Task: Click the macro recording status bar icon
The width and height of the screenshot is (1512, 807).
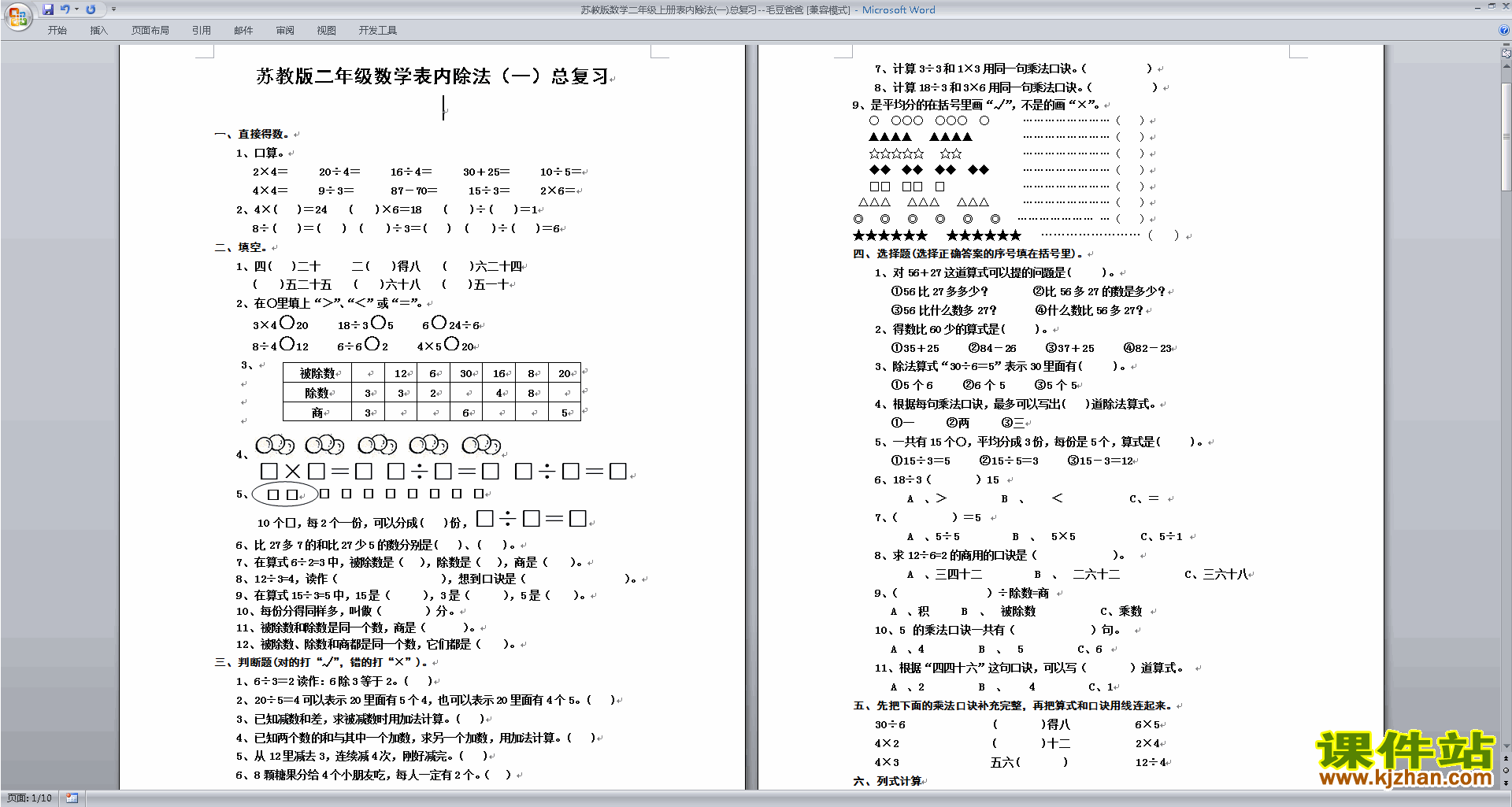Action: pyautogui.click(x=72, y=798)
